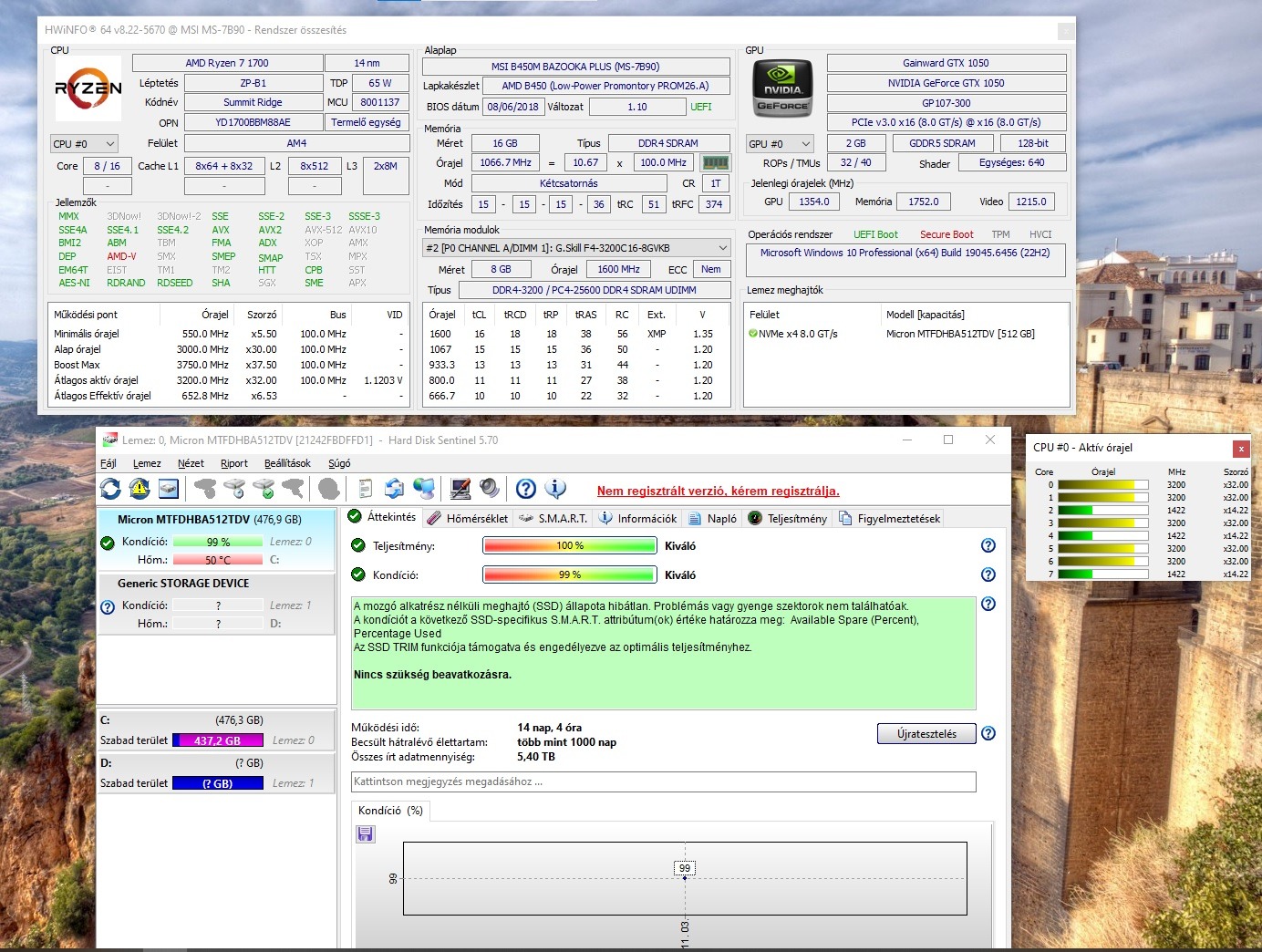Switch to the Hőmérséklet tab
This screenshot has width=1262, height=952.
point(466,518)
